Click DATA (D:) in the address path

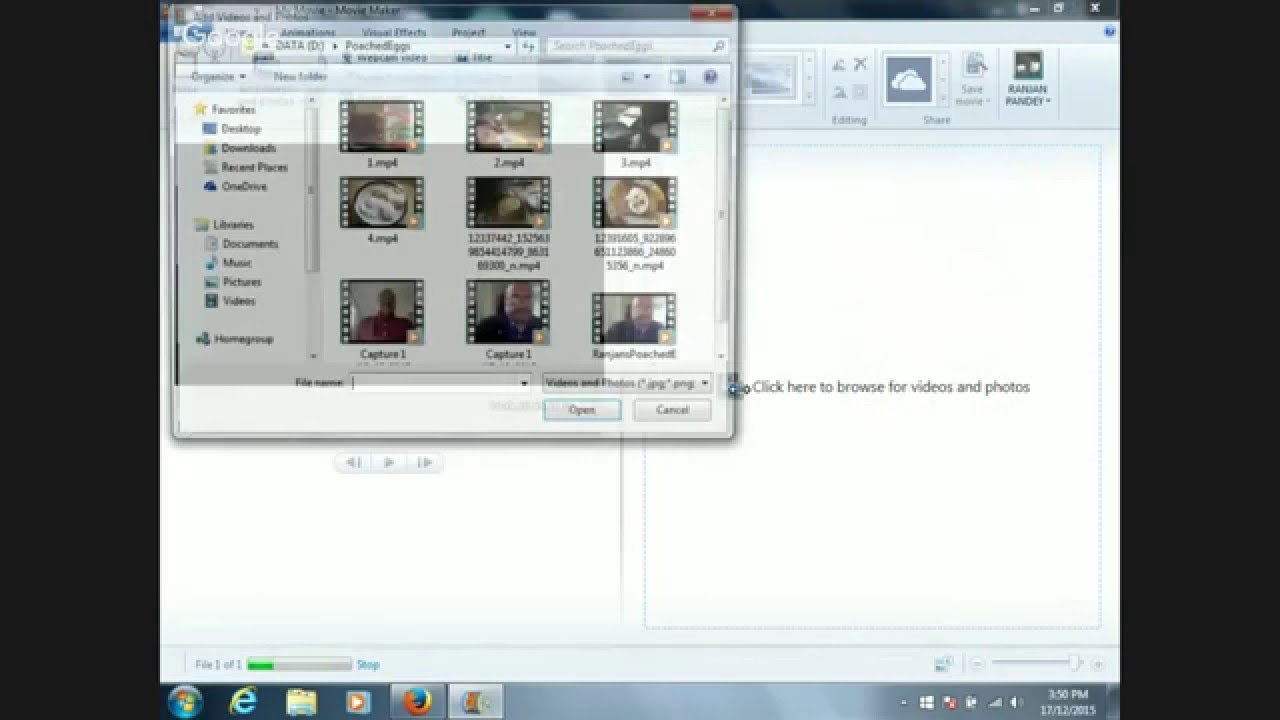click(x=298, y=46)
